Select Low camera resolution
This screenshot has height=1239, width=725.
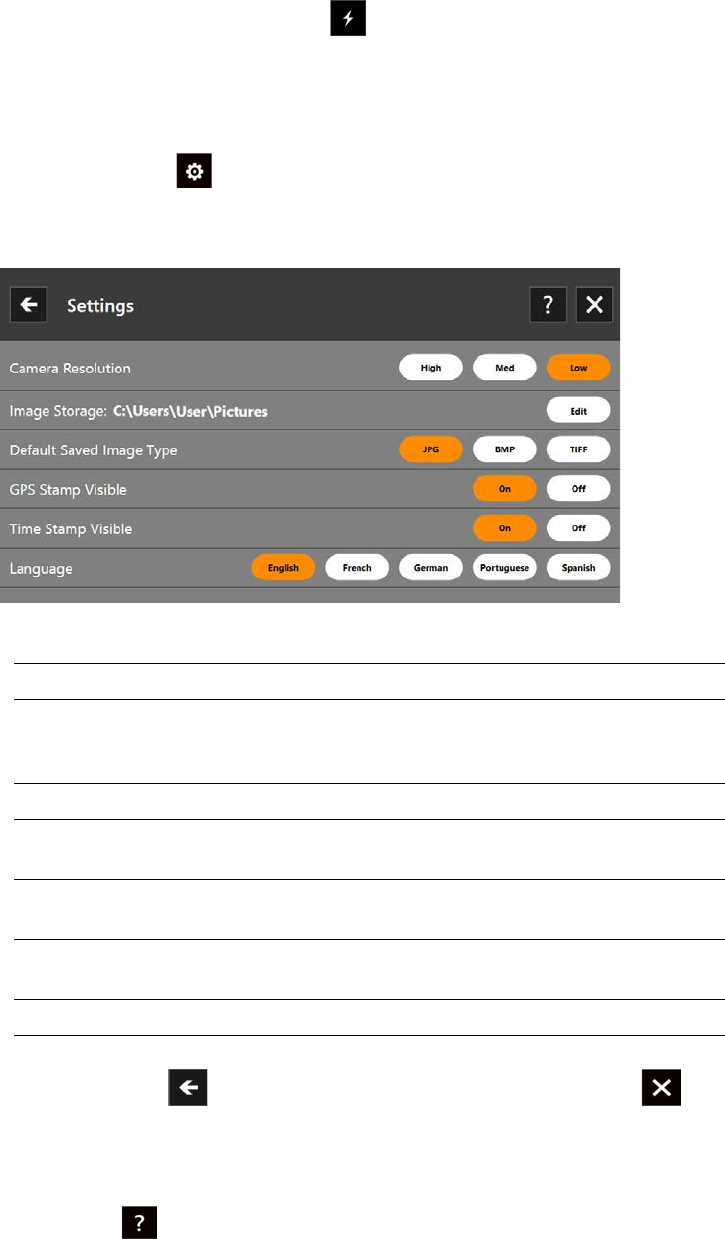pos(578,368)
